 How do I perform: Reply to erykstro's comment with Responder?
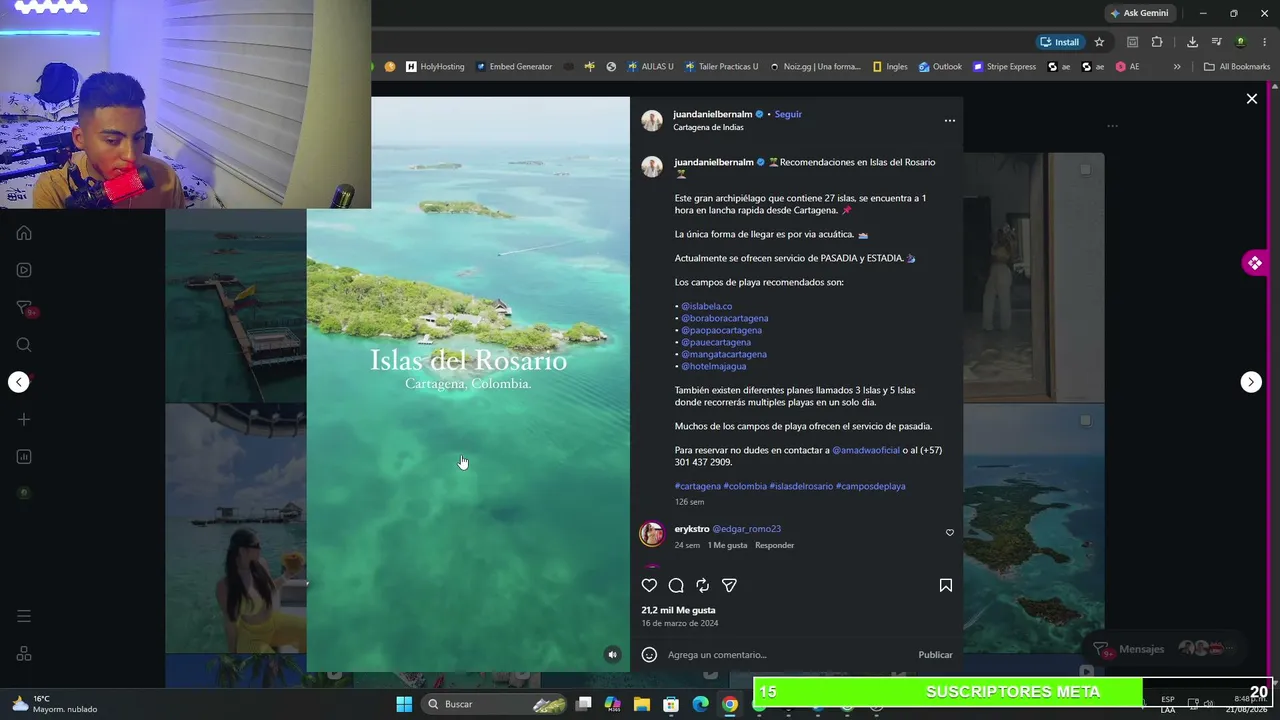pos(775,545)
